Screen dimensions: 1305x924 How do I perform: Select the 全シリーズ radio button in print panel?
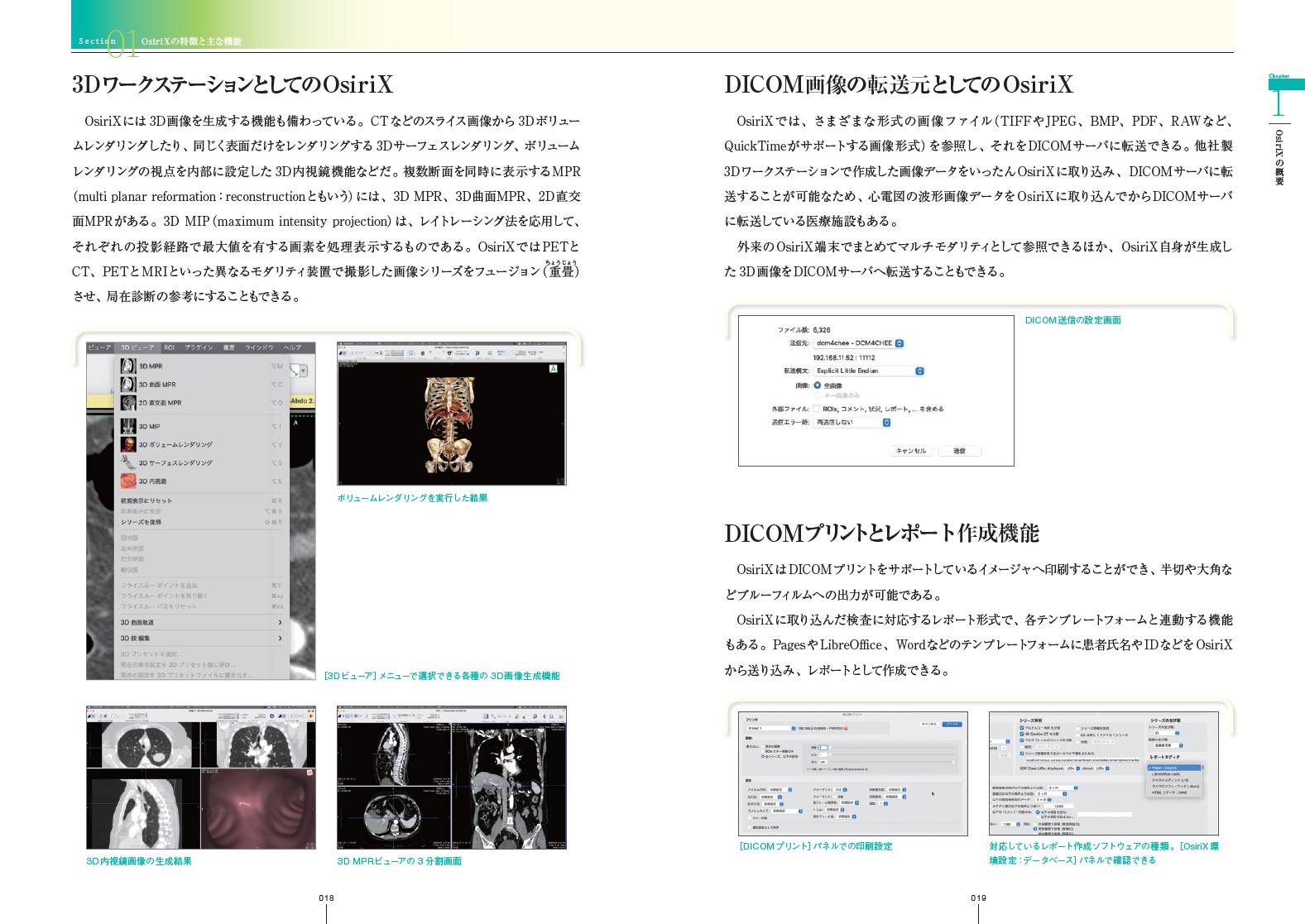pos(763,756)
